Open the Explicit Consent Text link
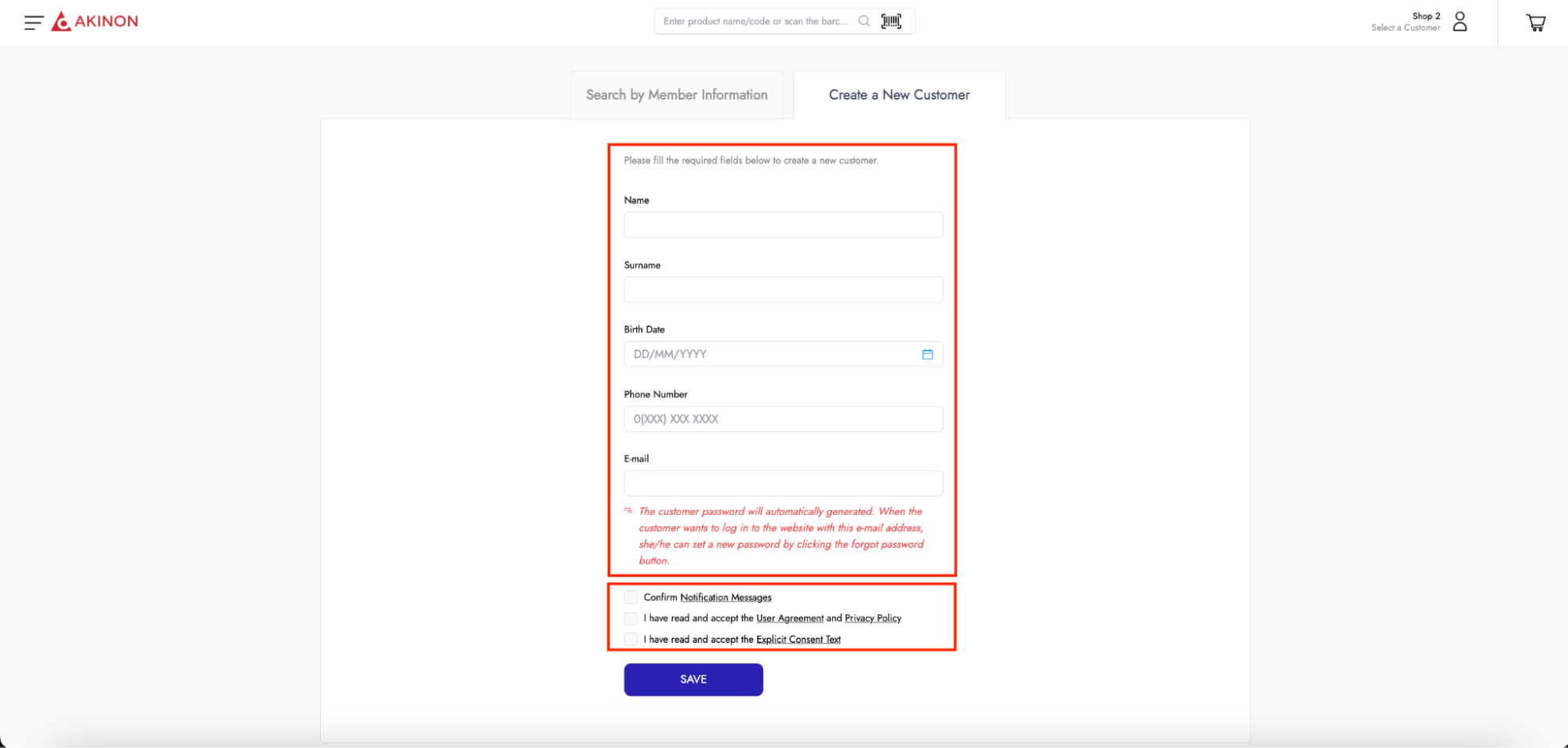 tap(798, 640)
